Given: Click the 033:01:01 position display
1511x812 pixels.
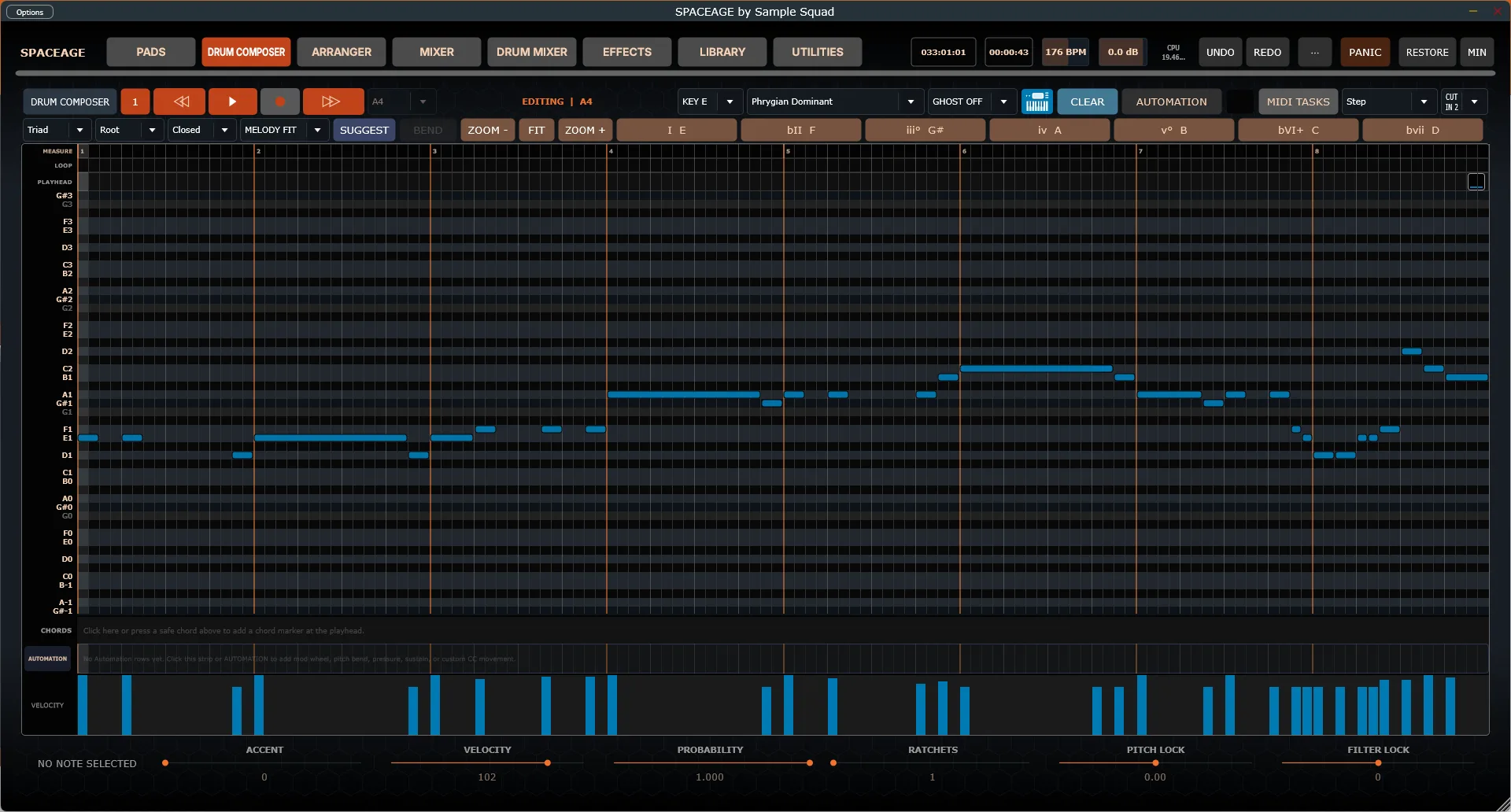Looking at the screenshot, I should point(944,52).
